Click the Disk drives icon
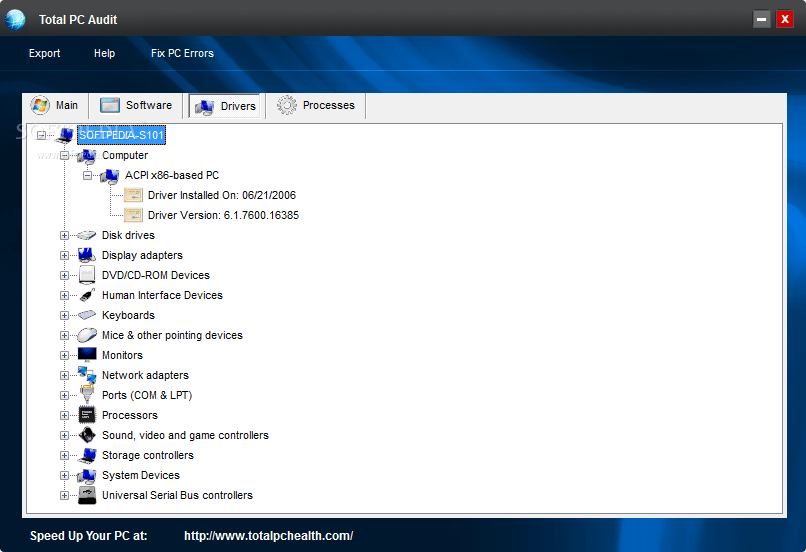806x552 pixels. 86,235
